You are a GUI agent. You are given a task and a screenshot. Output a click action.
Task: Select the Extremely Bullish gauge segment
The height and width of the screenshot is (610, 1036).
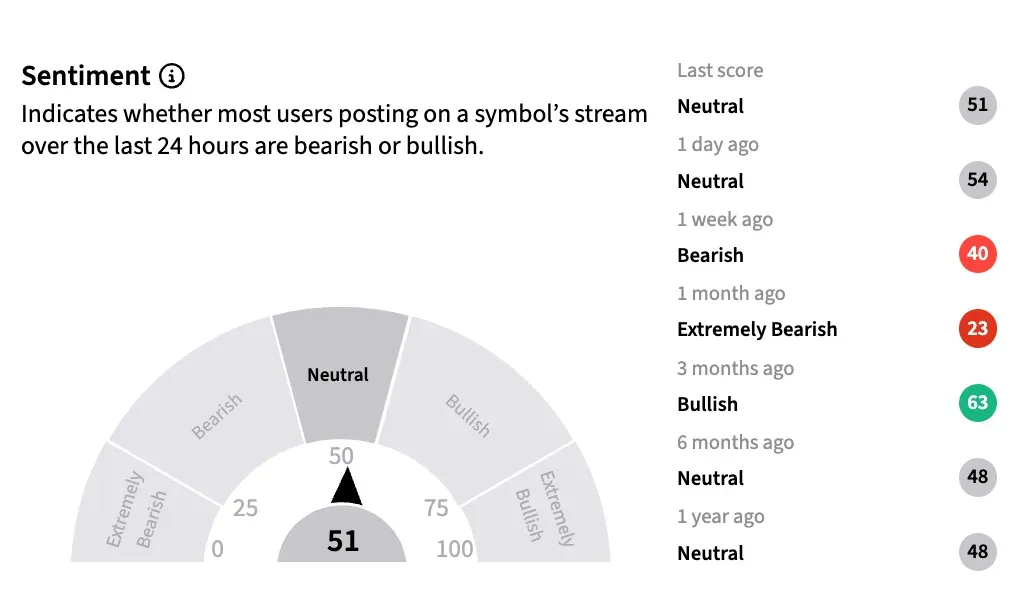coord(543,509)
